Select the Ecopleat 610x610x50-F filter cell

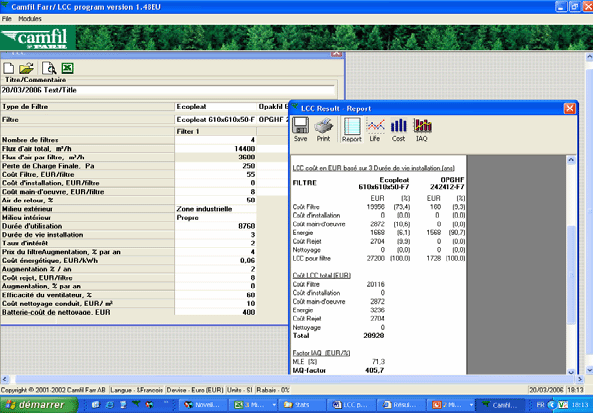pyautogui.click(x=216, y=120)
